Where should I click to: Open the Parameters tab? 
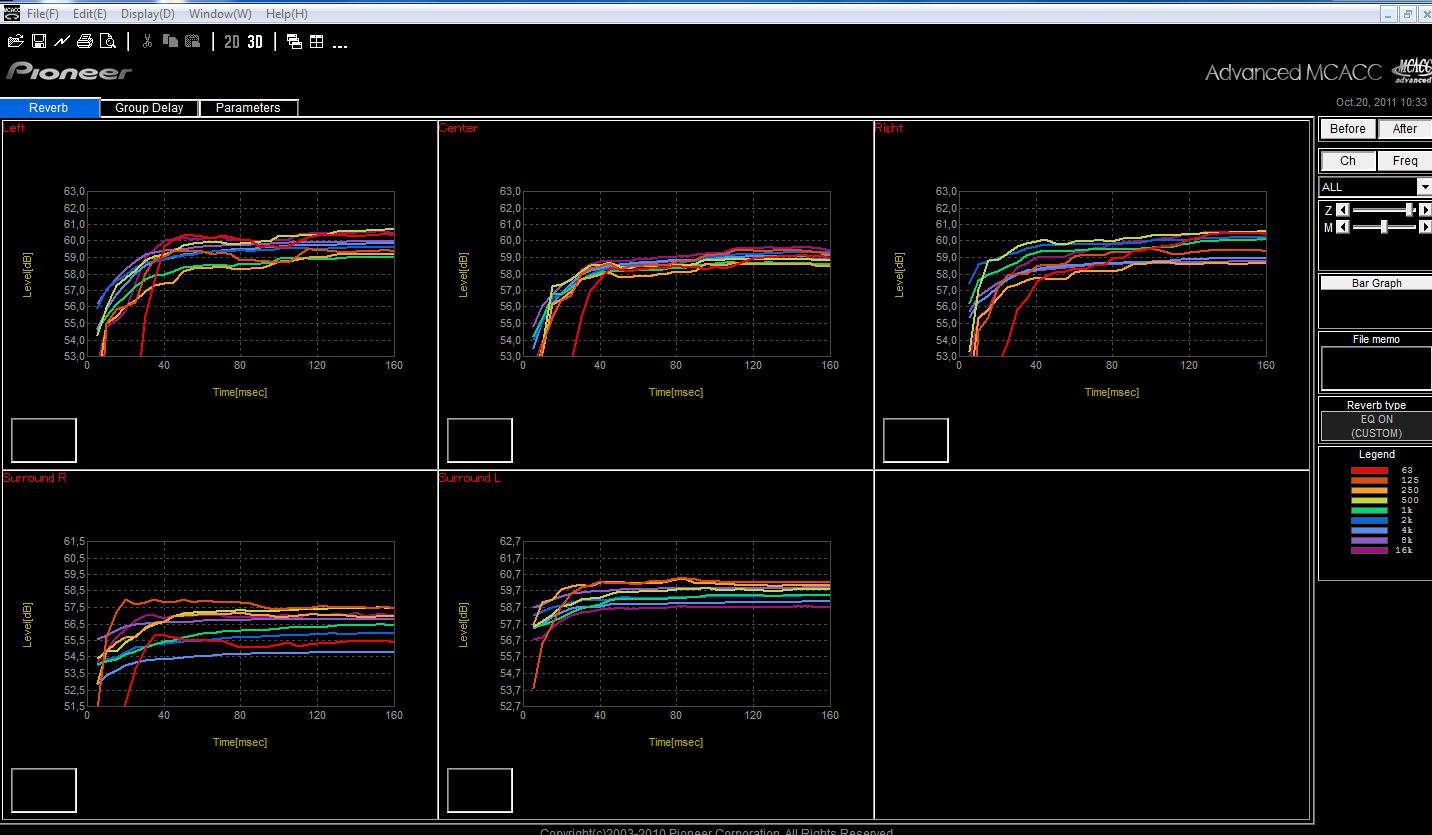[248, 108]
